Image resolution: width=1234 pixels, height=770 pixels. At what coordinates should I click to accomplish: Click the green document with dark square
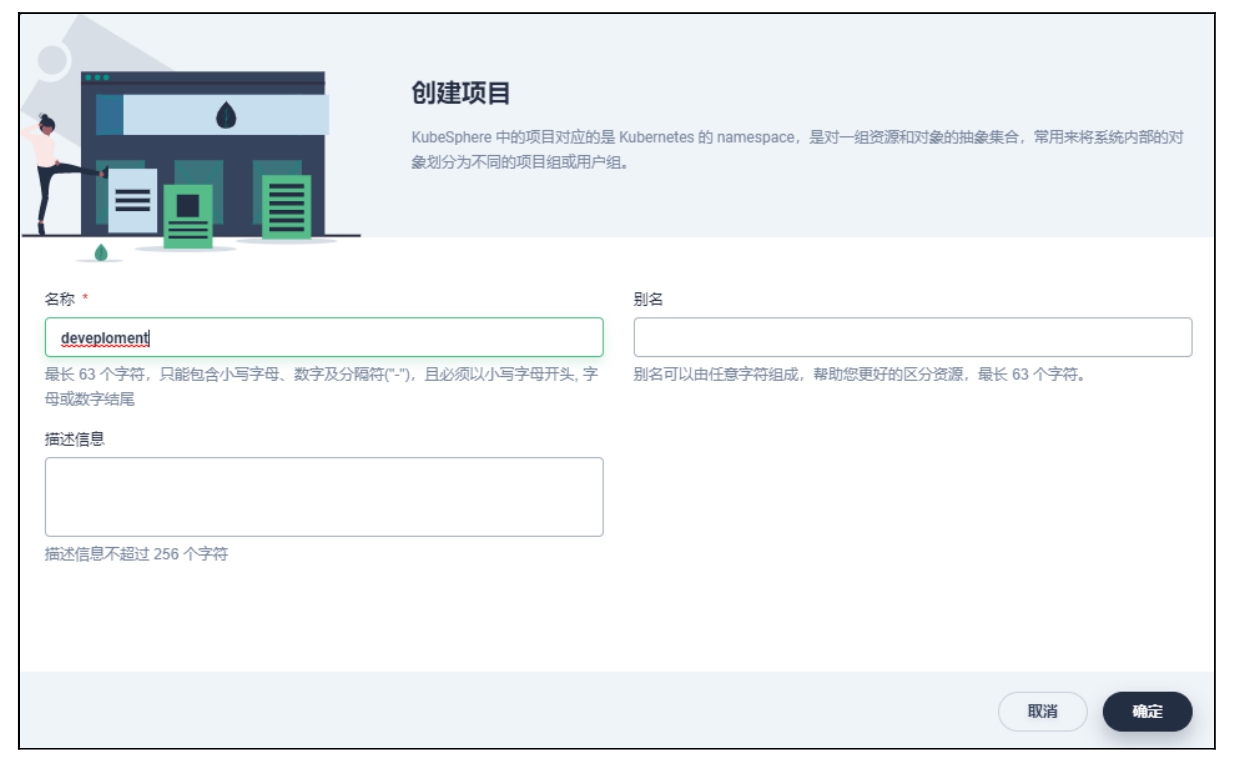(188, 215)
